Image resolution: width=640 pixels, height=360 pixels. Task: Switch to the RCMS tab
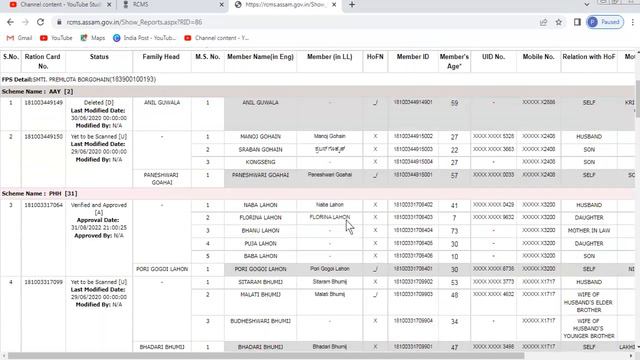tap(173, 4)
